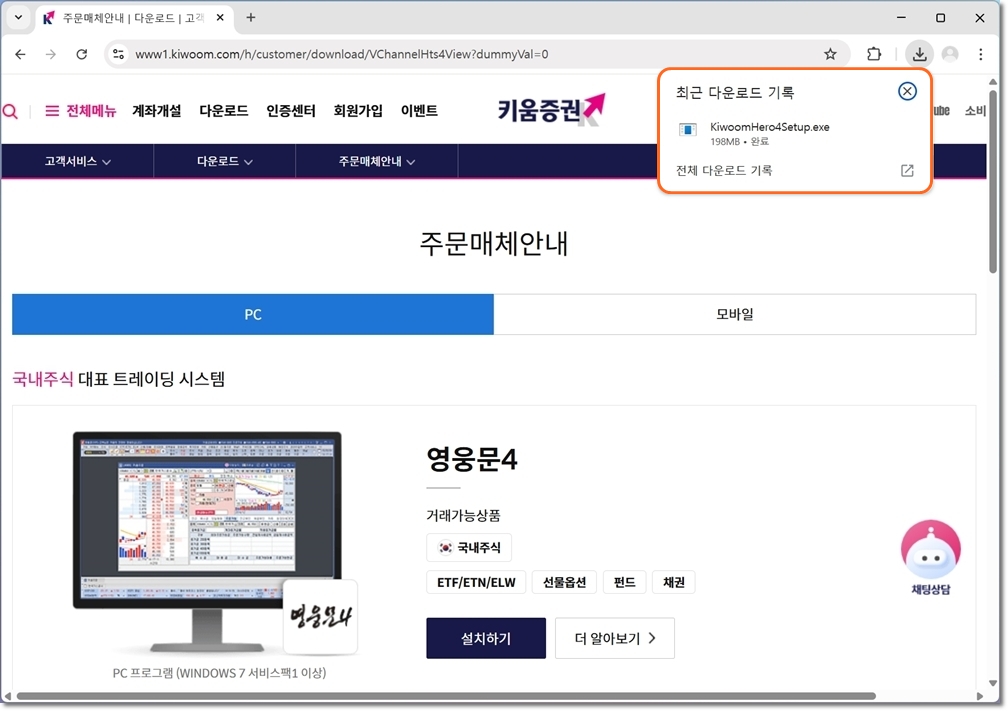
Task: Close the 주문매체안내 browser tab
Action: (220, 17)
